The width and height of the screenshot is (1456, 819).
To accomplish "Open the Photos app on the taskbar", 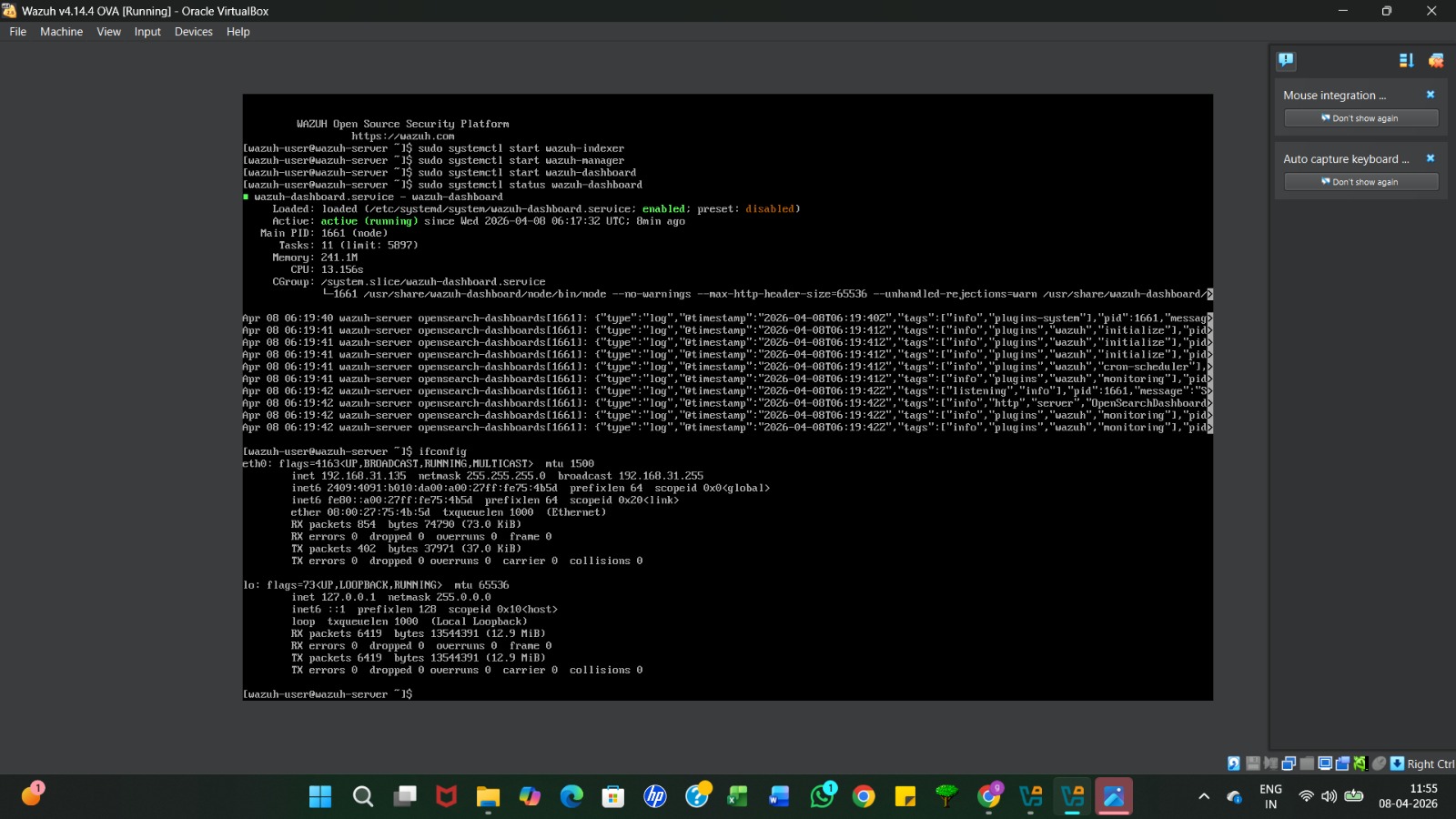I will click(x=1114, y=797).
